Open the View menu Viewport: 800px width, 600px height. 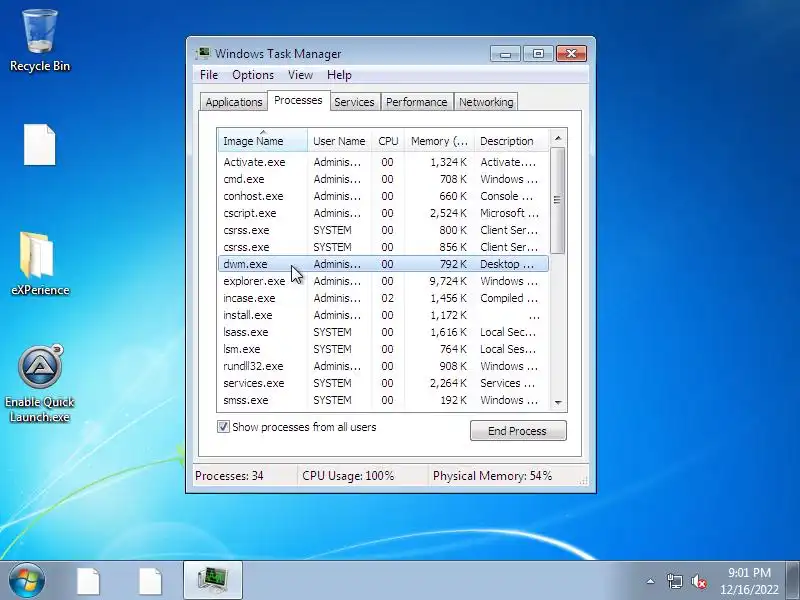point(300,75)
